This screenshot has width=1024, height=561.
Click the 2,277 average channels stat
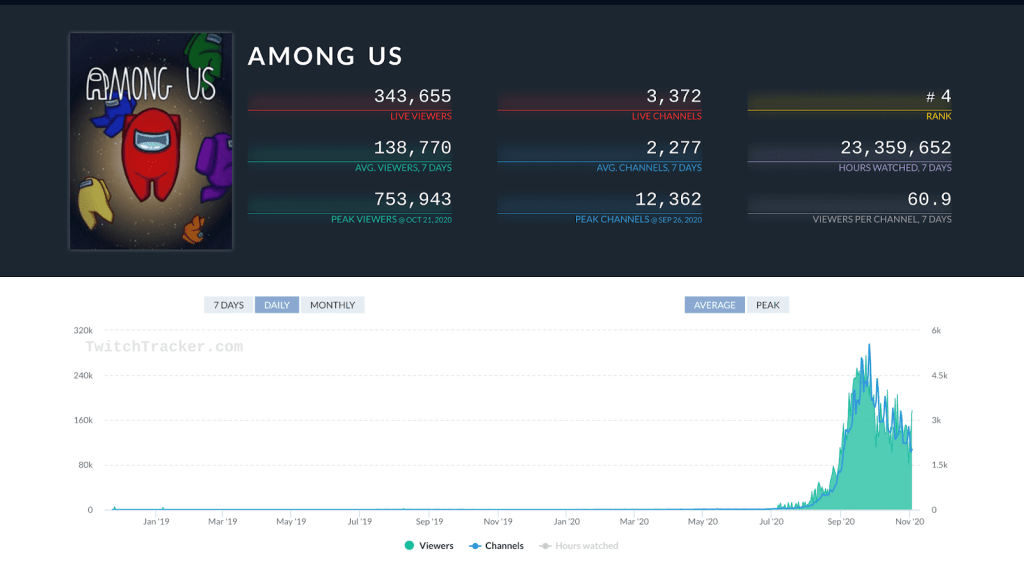coord(673,148)
